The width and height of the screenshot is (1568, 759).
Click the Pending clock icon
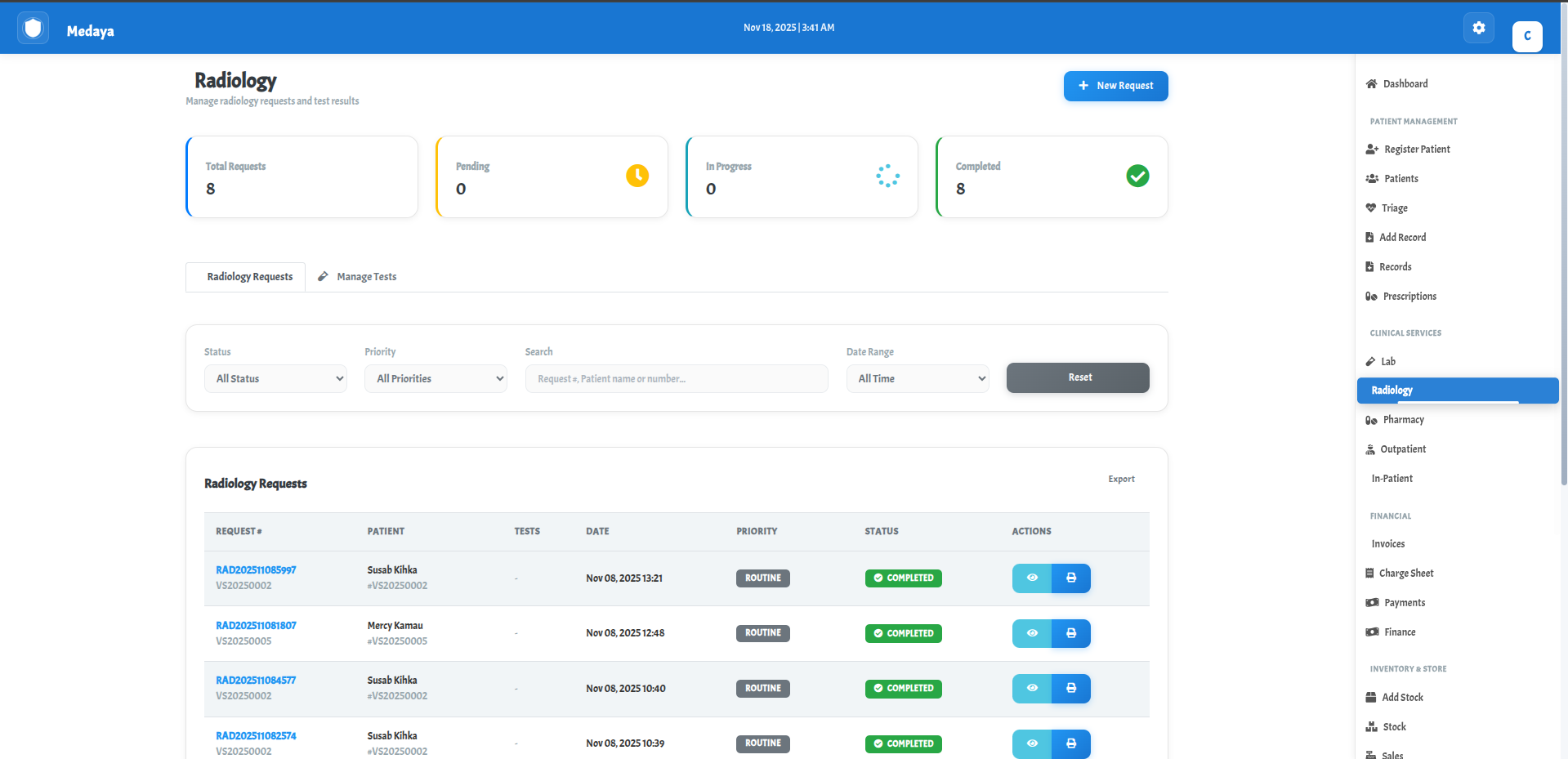click(x=637, y=176)
